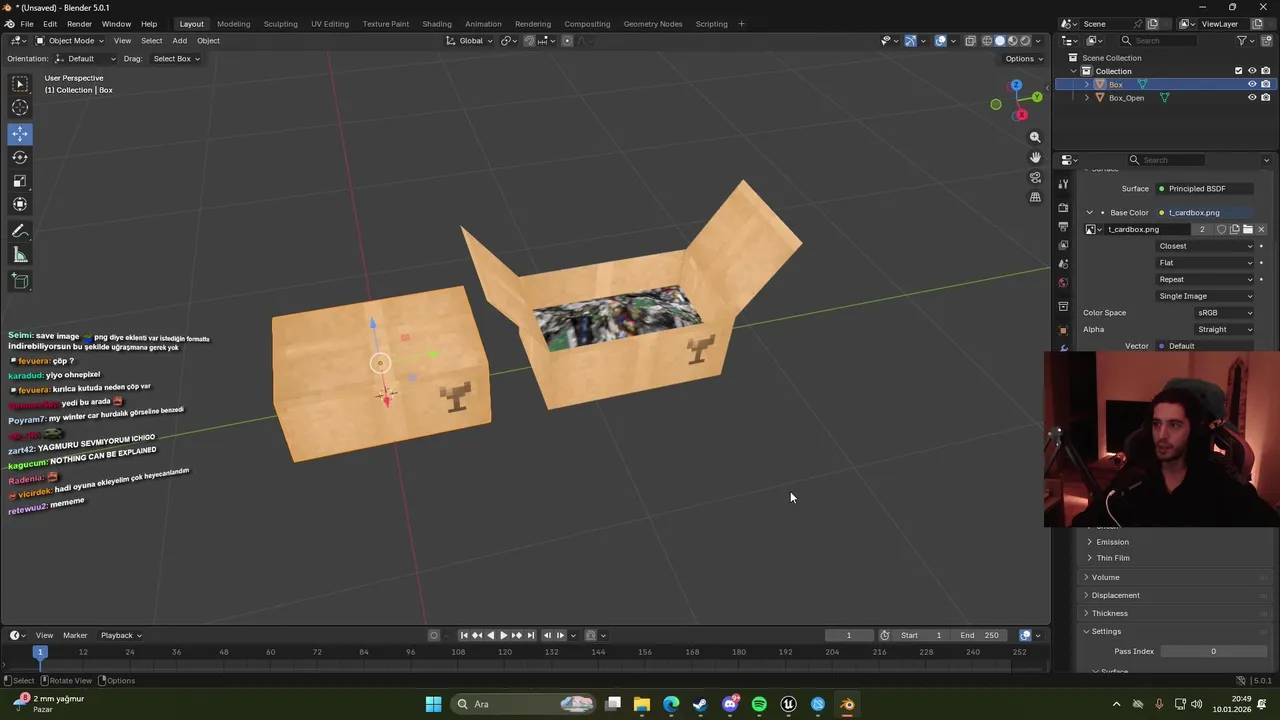Viewport: 1280px width, 720px height.
Task: Open Flat projection dropdown
Action: tap(1205, 263)
